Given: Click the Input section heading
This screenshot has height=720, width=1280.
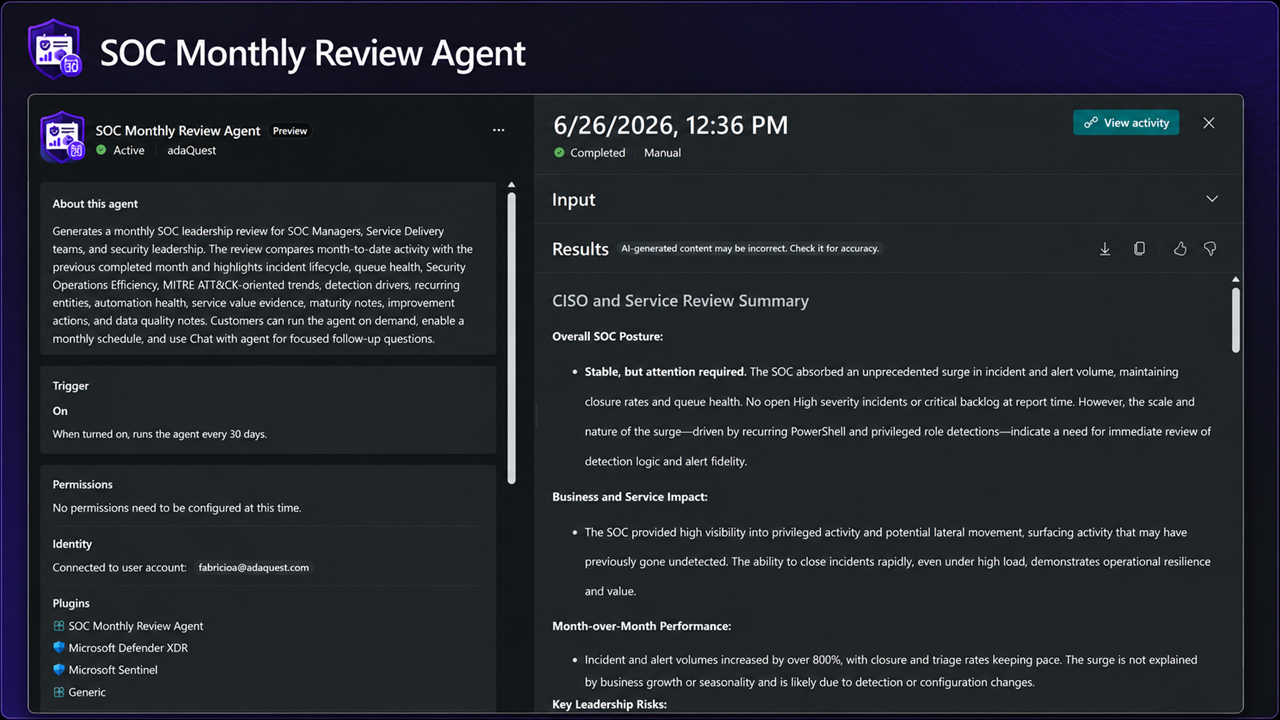Looking at the screenshot, I should click(574, 200).
